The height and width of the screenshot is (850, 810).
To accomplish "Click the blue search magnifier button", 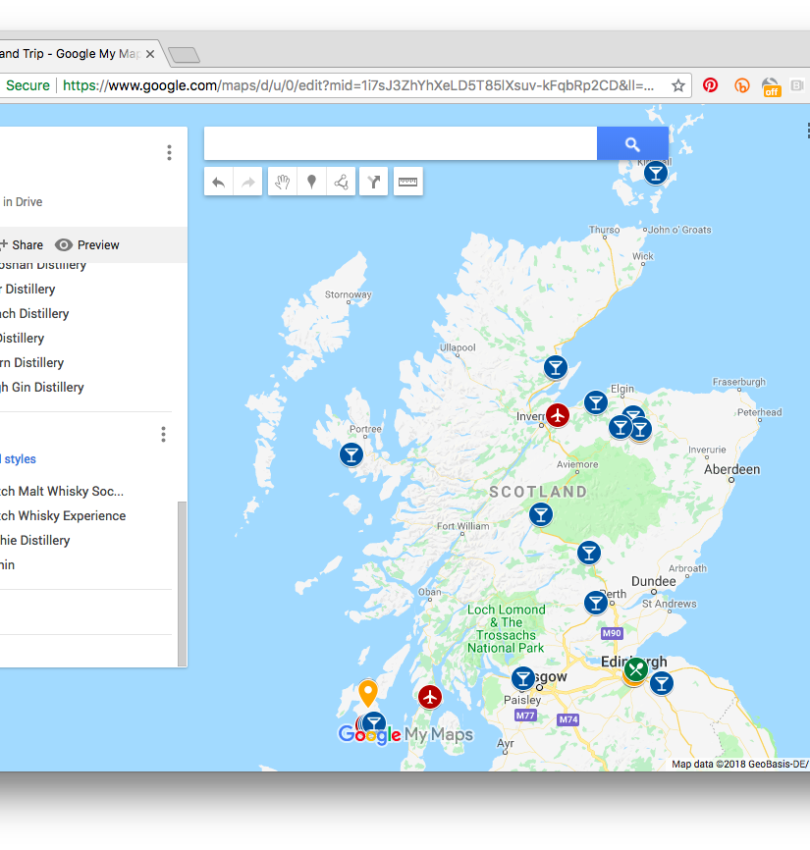I will pyautogui.click(x=632, y=144).
